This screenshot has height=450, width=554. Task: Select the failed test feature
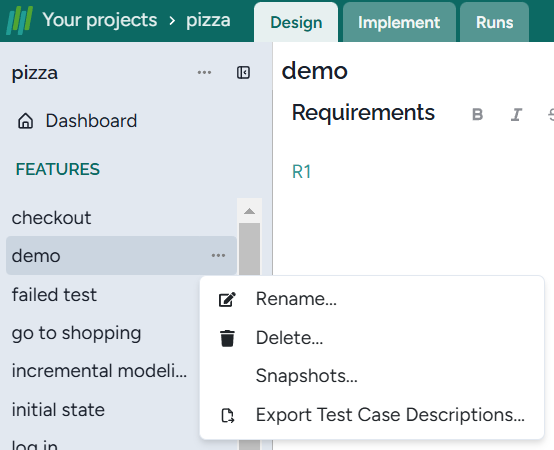[54, 295]
